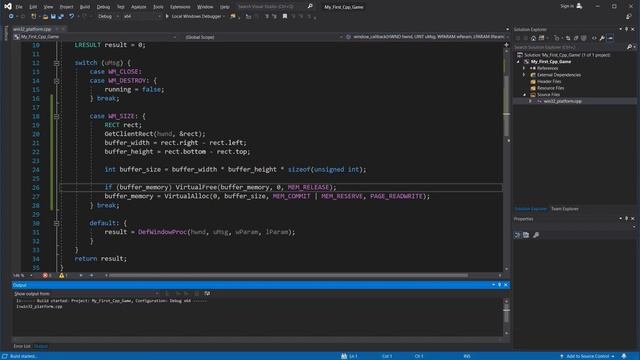Image resolution: width=640 pixels, height=360 pixels.
Task: Click the editor horizontal scrollbar
Action: 288,276
